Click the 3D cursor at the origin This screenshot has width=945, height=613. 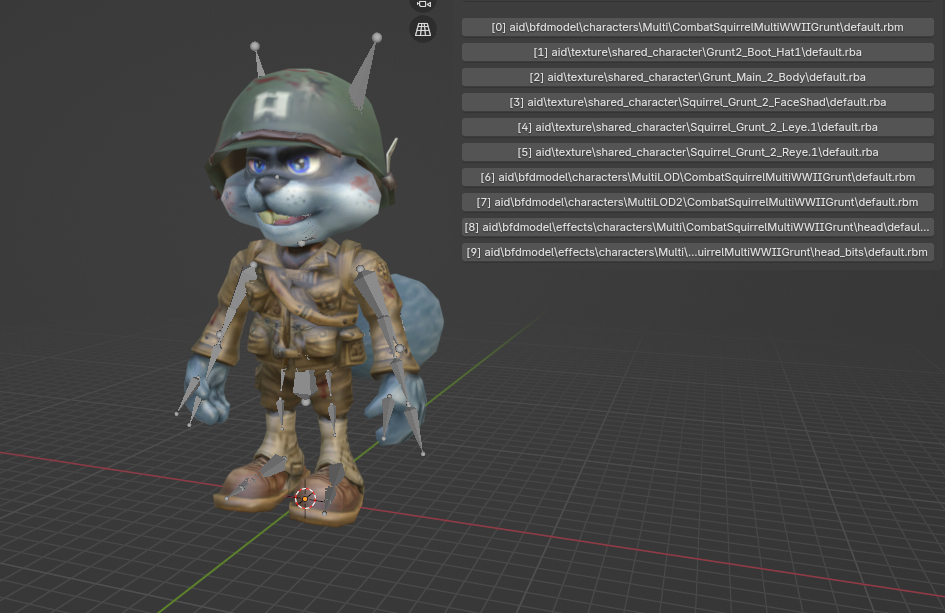click(x=305, y=498)
